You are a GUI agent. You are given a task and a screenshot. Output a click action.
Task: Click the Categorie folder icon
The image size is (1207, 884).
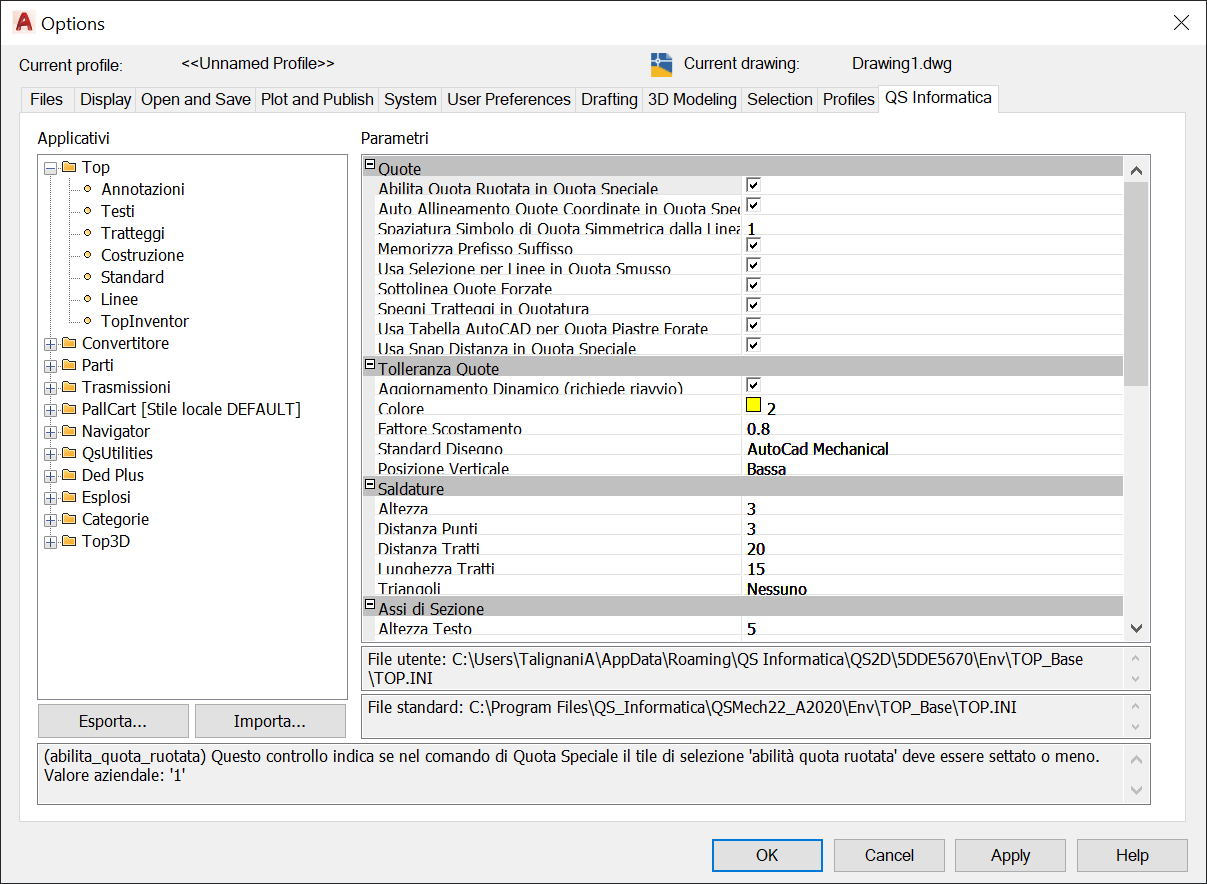(x=69, y=519)
